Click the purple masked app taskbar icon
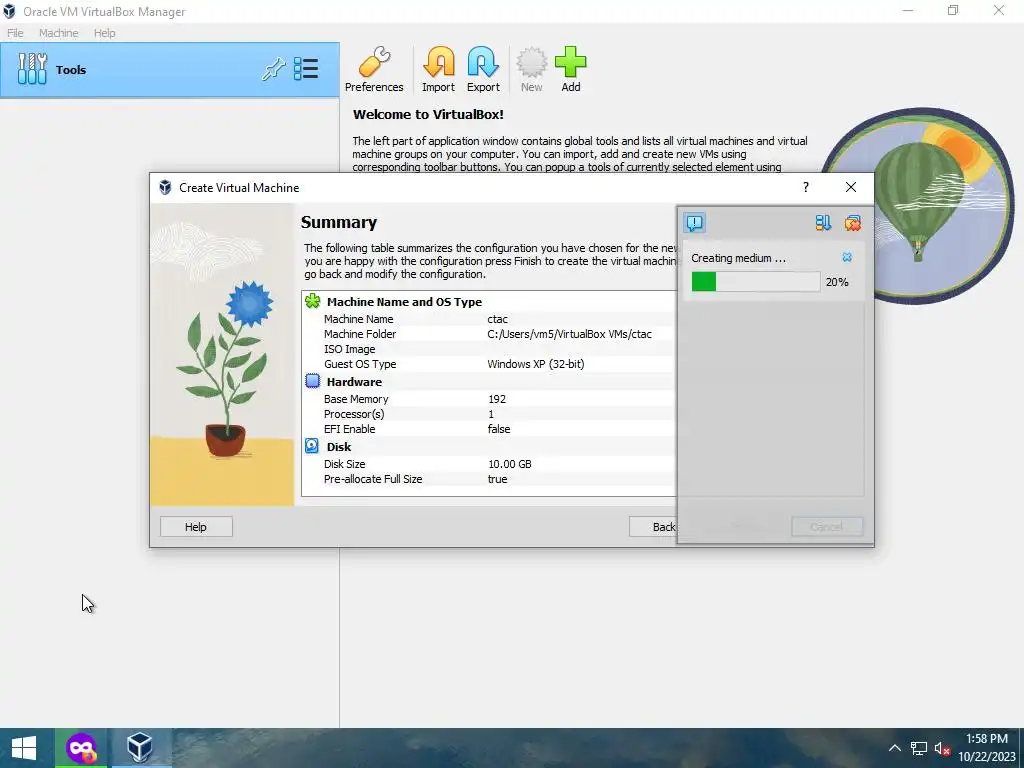 [81, 748]
